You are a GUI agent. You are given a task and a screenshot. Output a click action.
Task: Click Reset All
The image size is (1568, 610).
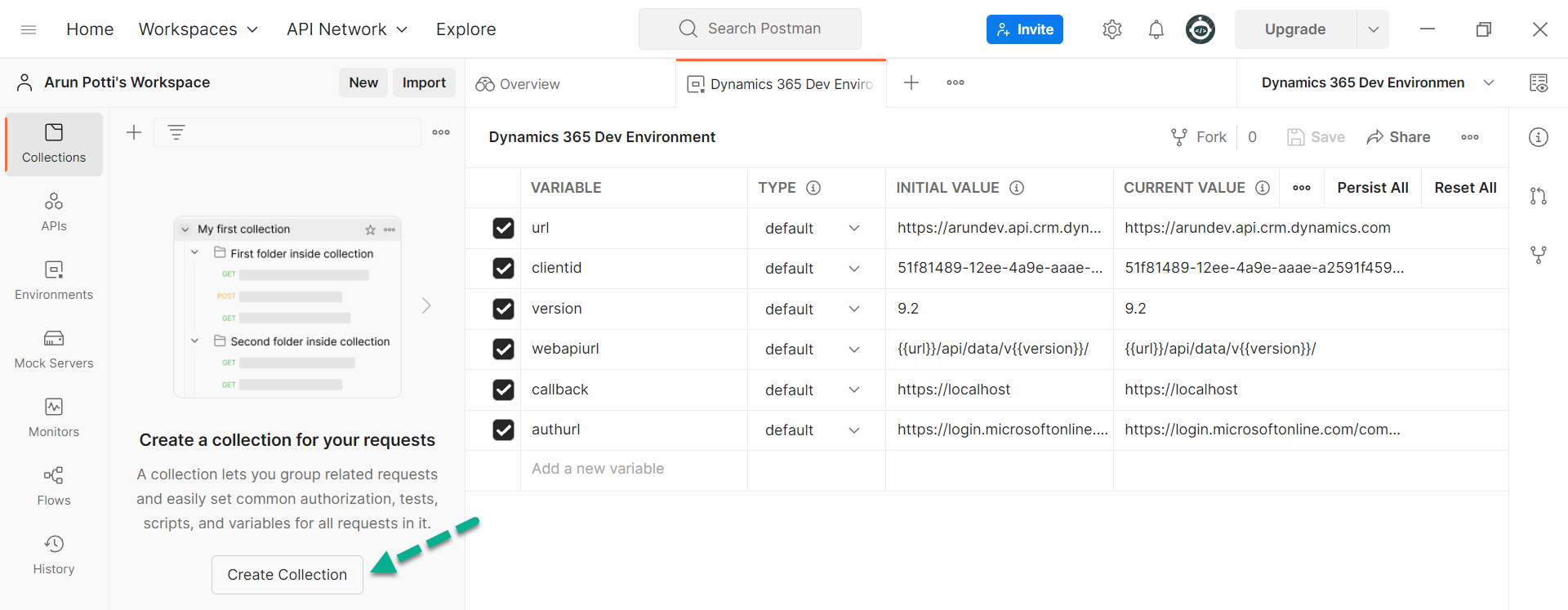coord(1465,188)
